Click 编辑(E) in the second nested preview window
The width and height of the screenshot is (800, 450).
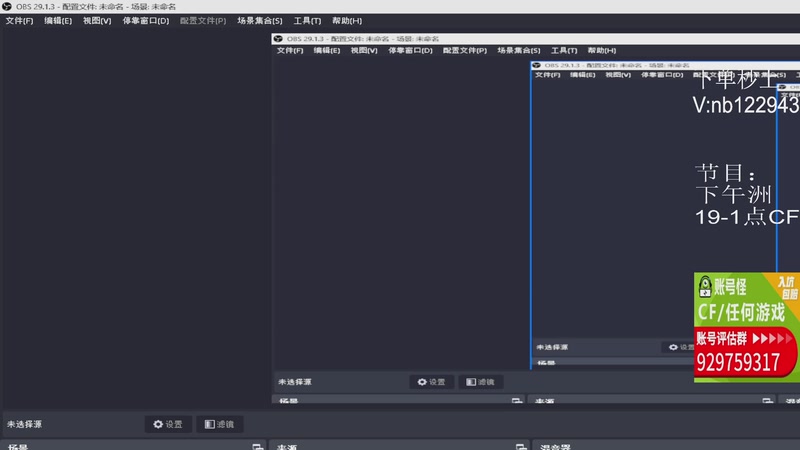point(583,75)
